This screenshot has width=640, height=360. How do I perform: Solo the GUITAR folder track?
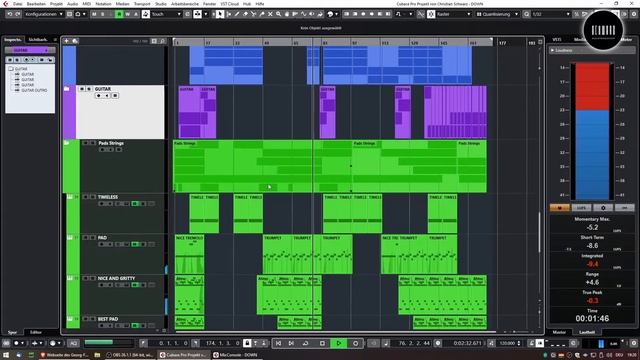pos(89,89)
